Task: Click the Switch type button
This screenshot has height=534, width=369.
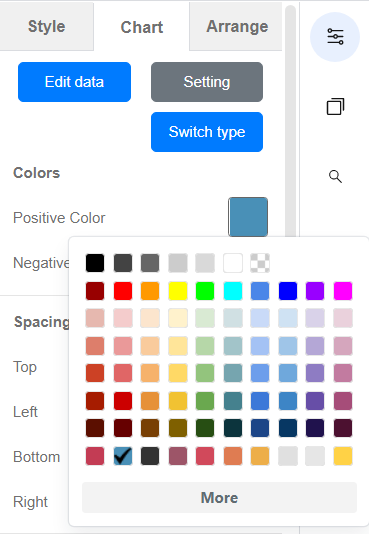Action: (x=207, y=132)
